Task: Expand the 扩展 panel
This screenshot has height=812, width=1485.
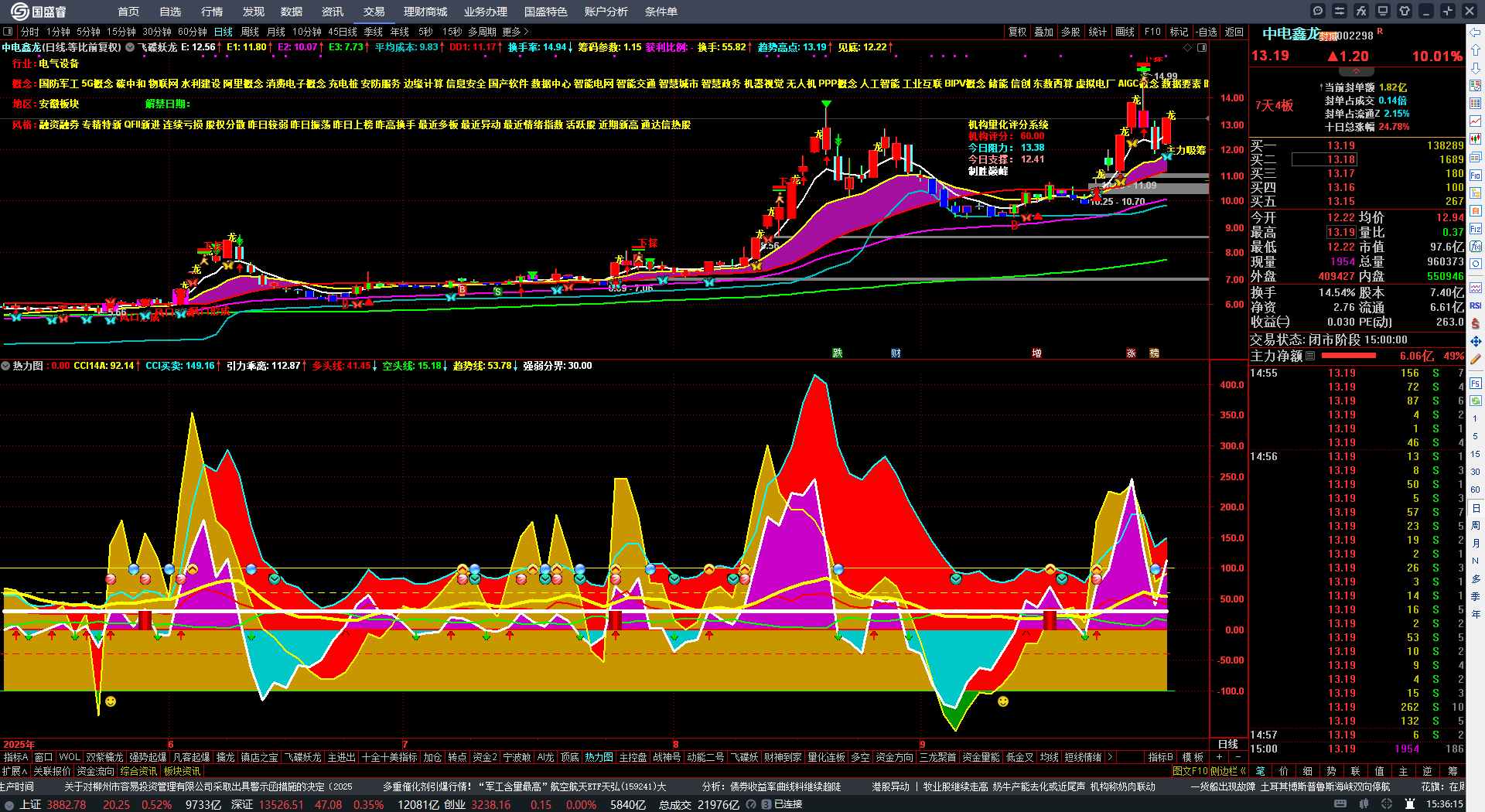Action: tap(15, 771)
